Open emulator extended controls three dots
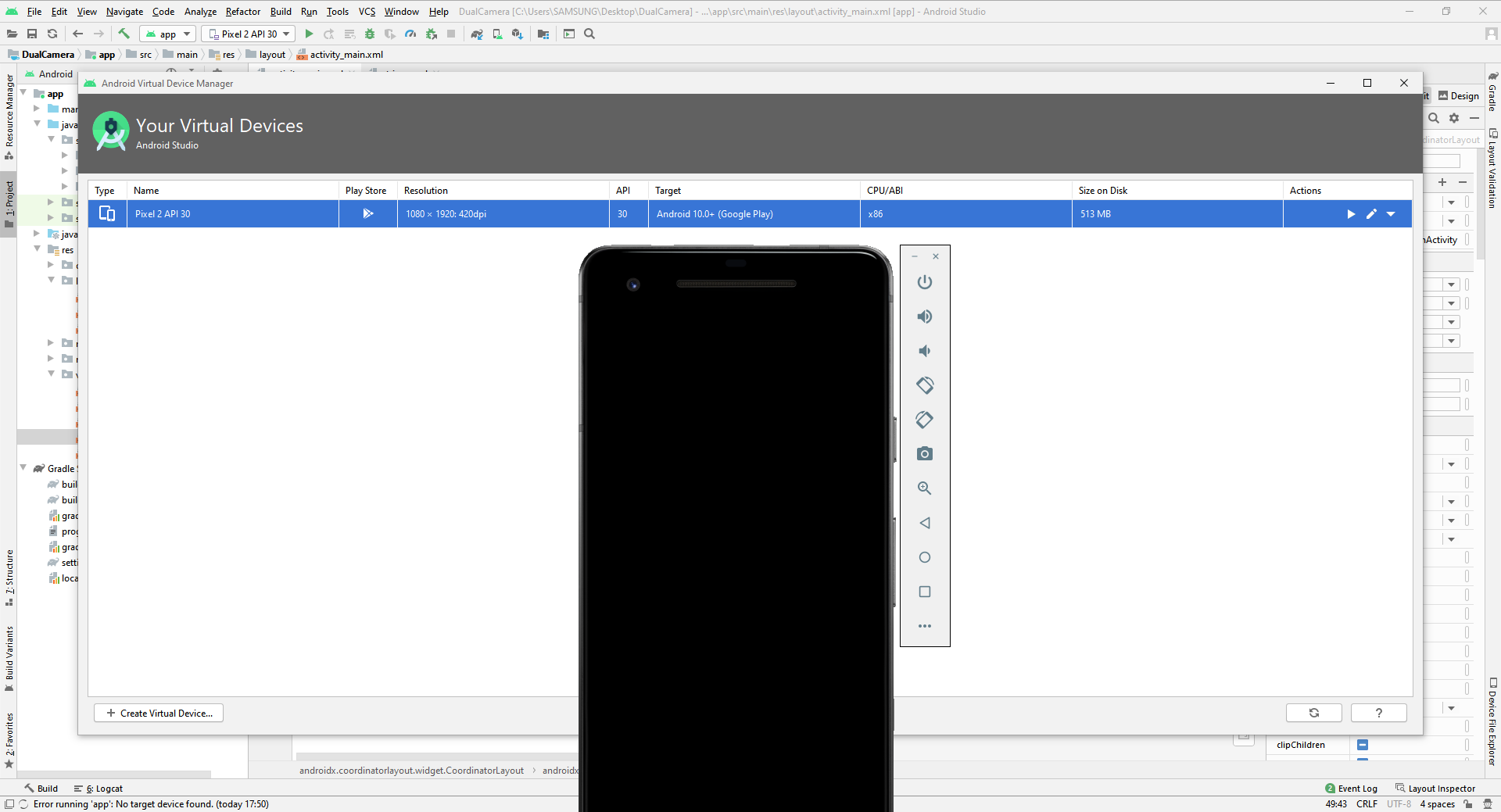1501x812 pixels. click(925, 626)
